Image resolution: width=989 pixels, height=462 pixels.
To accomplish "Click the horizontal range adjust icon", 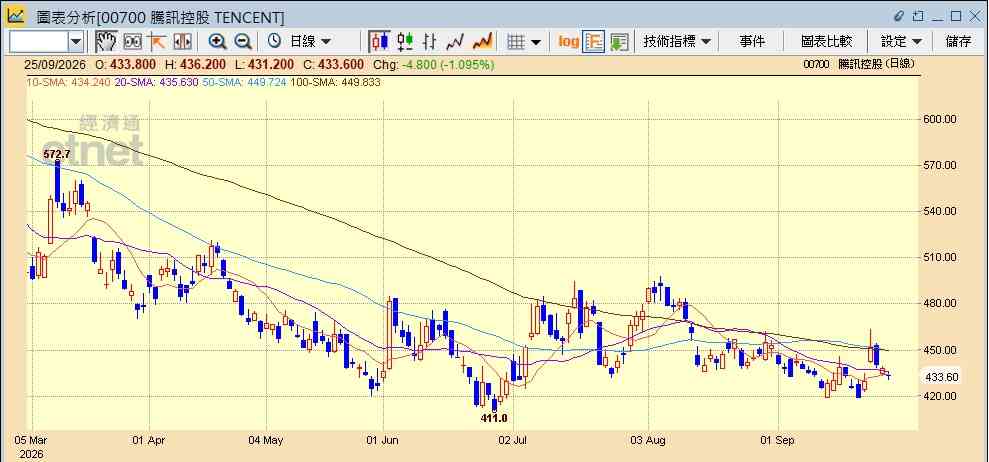I will pos(182,42).
